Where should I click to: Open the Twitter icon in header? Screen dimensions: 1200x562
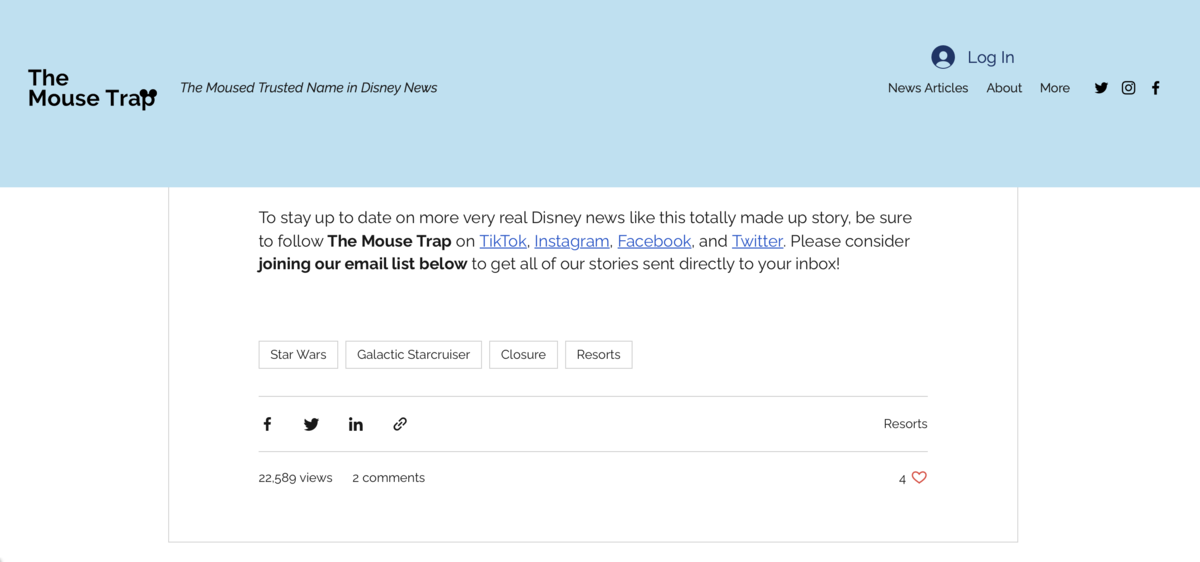pos(1101,88)
